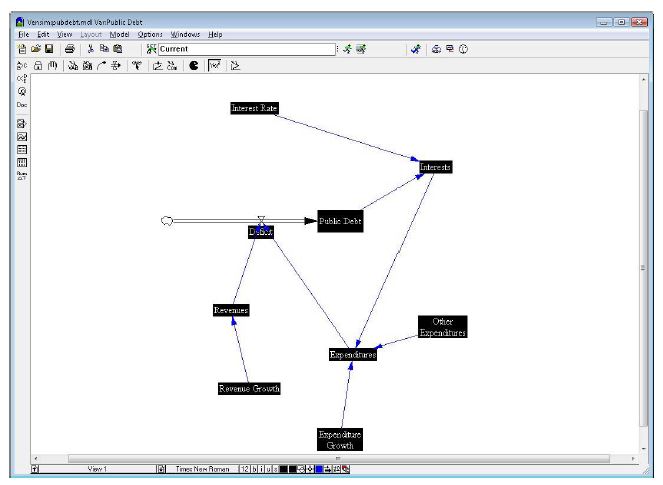Image resolution: width=663 pixels, height=485 pixels.
Task: Open the Document tool in the left sidebar
Action: [x=22, y=104]
